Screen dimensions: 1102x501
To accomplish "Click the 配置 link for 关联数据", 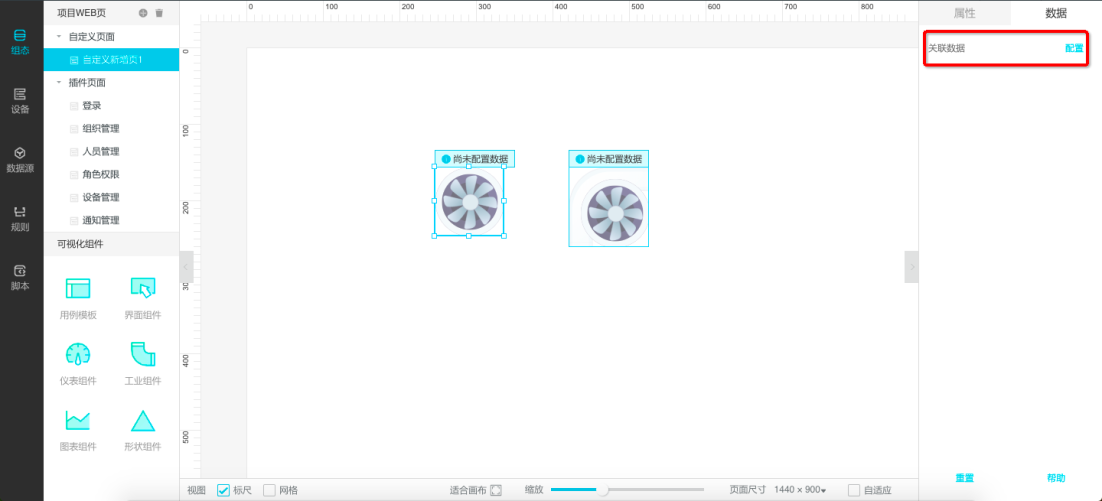I will [1074, 48].
